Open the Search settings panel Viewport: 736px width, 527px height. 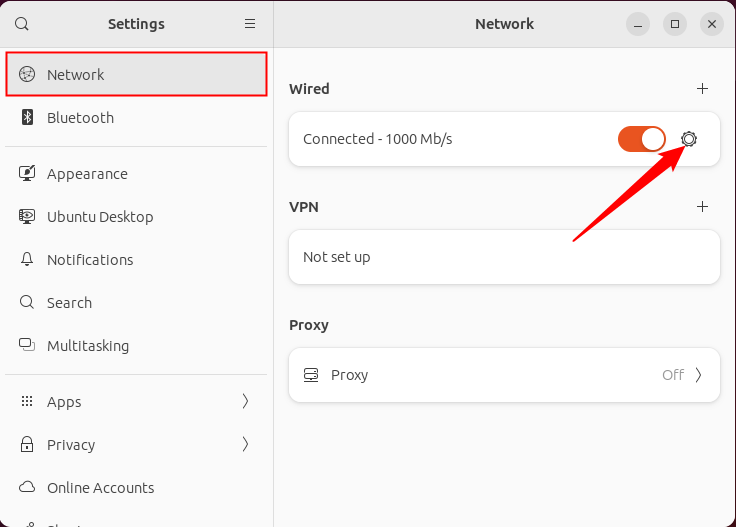[x=69, y=303]
